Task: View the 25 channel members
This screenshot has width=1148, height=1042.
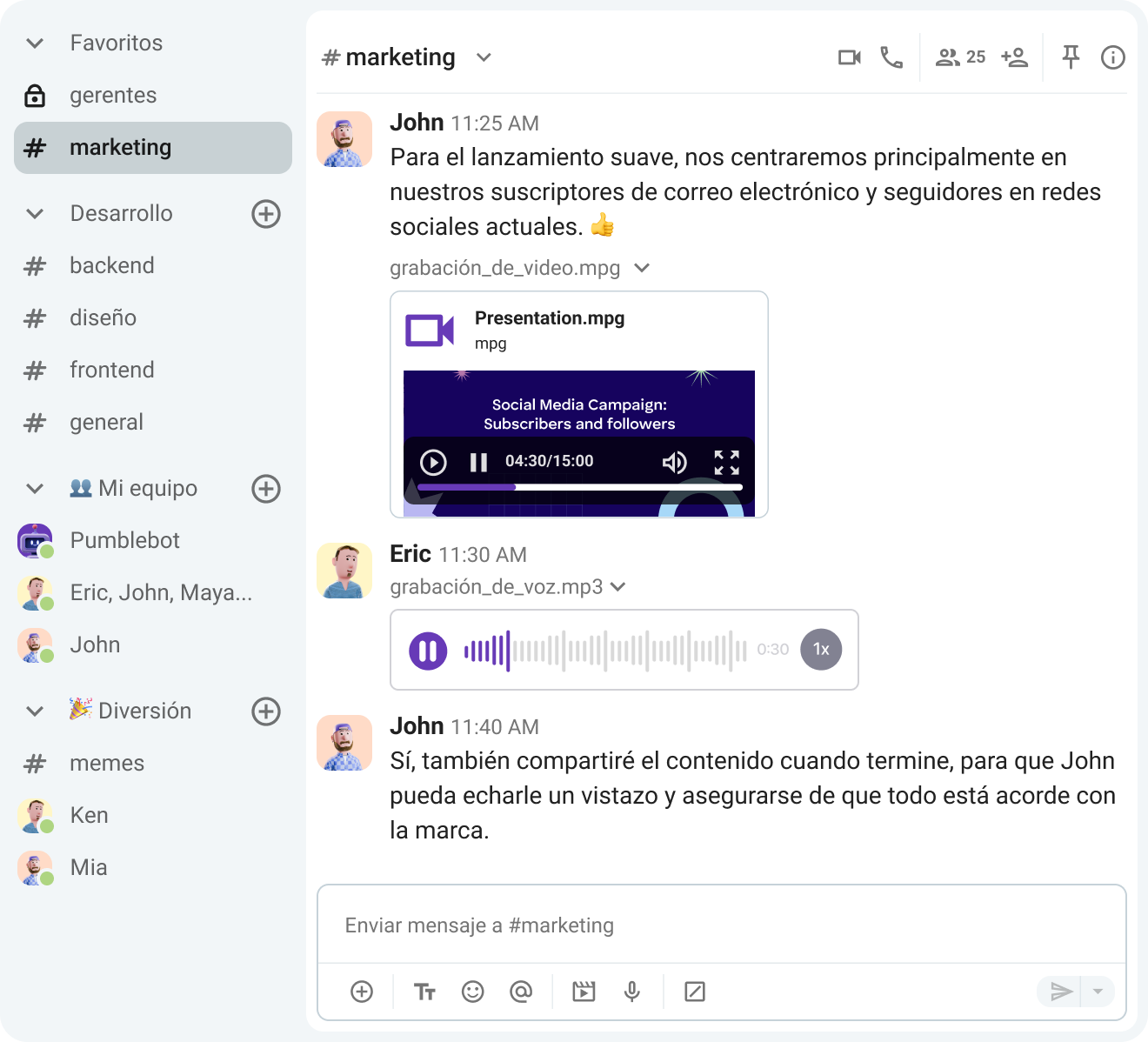Action: pyautogui.click(x=959, y=57)
